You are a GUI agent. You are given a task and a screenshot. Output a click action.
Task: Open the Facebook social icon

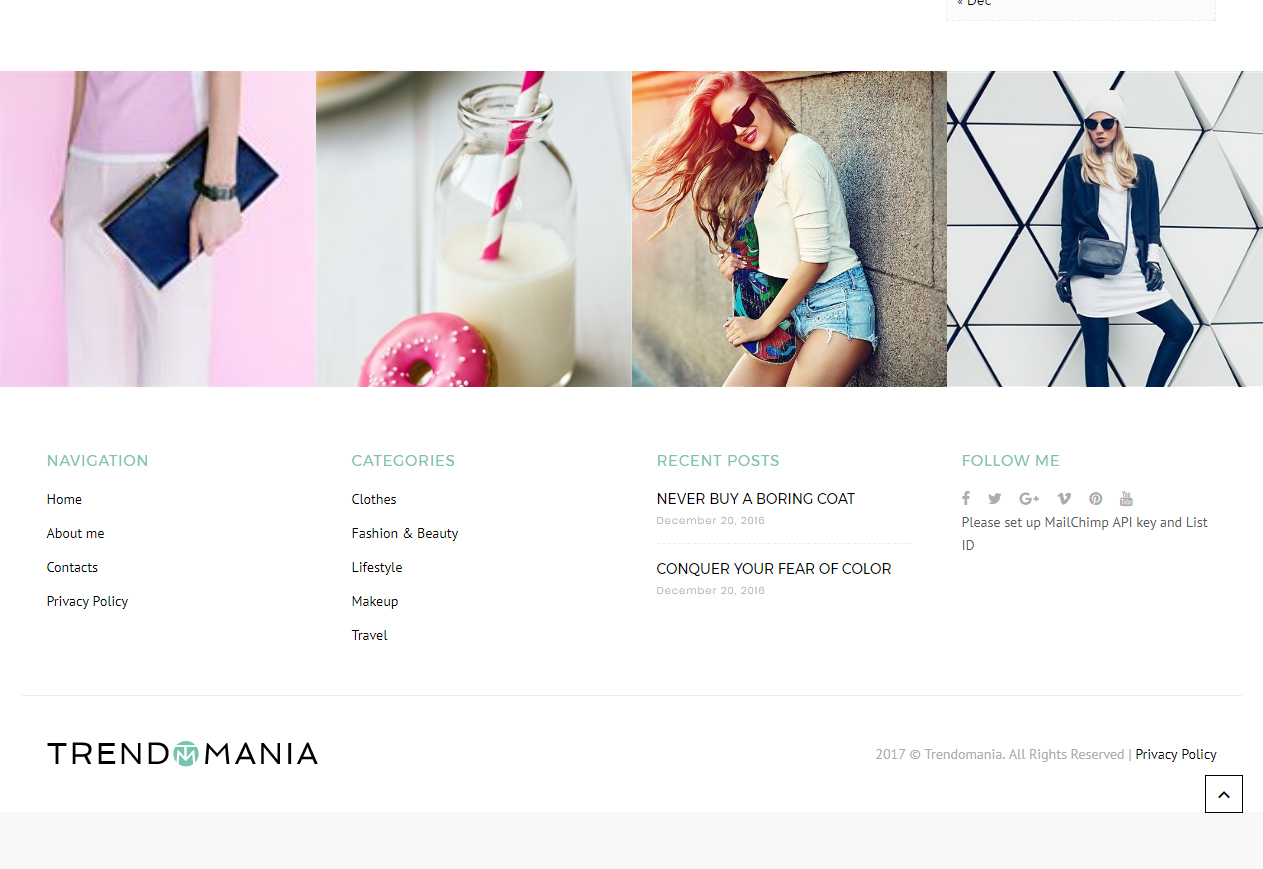(966, 498)
